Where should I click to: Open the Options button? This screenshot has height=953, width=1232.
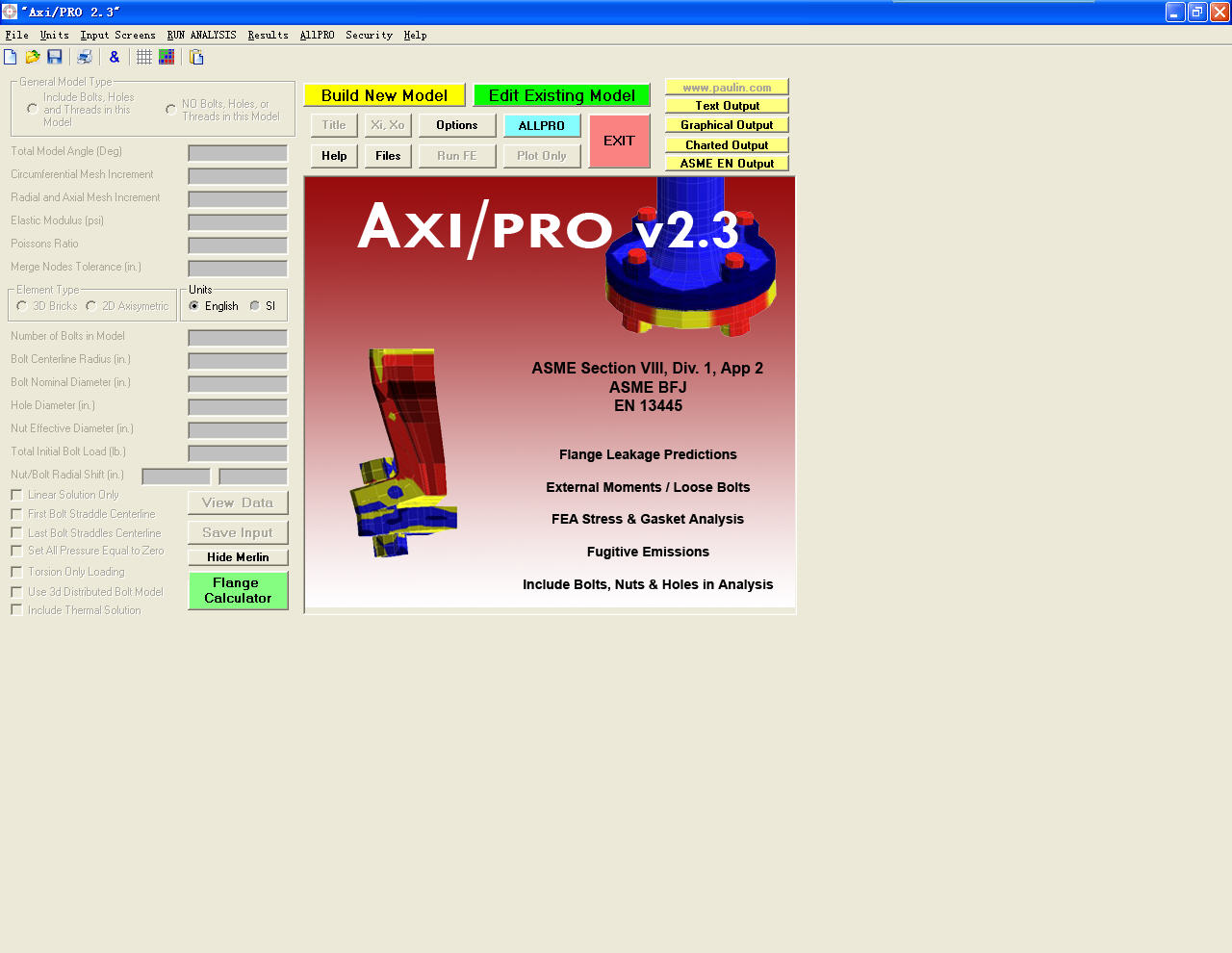tap(457, 125)
